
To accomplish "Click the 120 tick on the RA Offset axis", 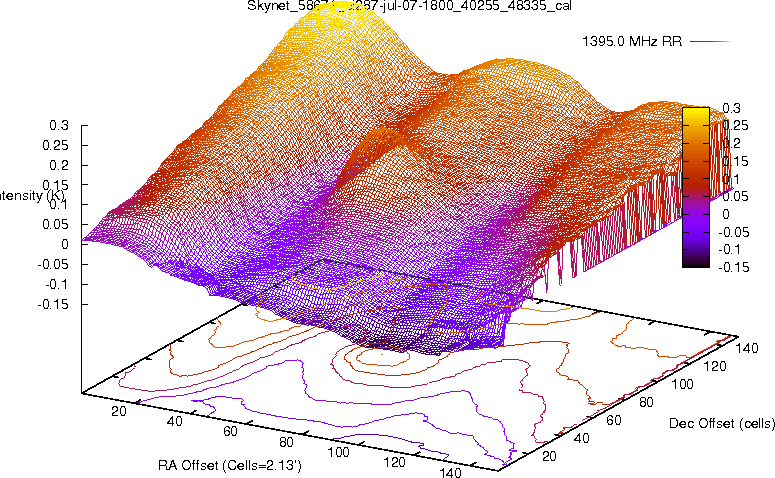I will [x=394, y=462].
